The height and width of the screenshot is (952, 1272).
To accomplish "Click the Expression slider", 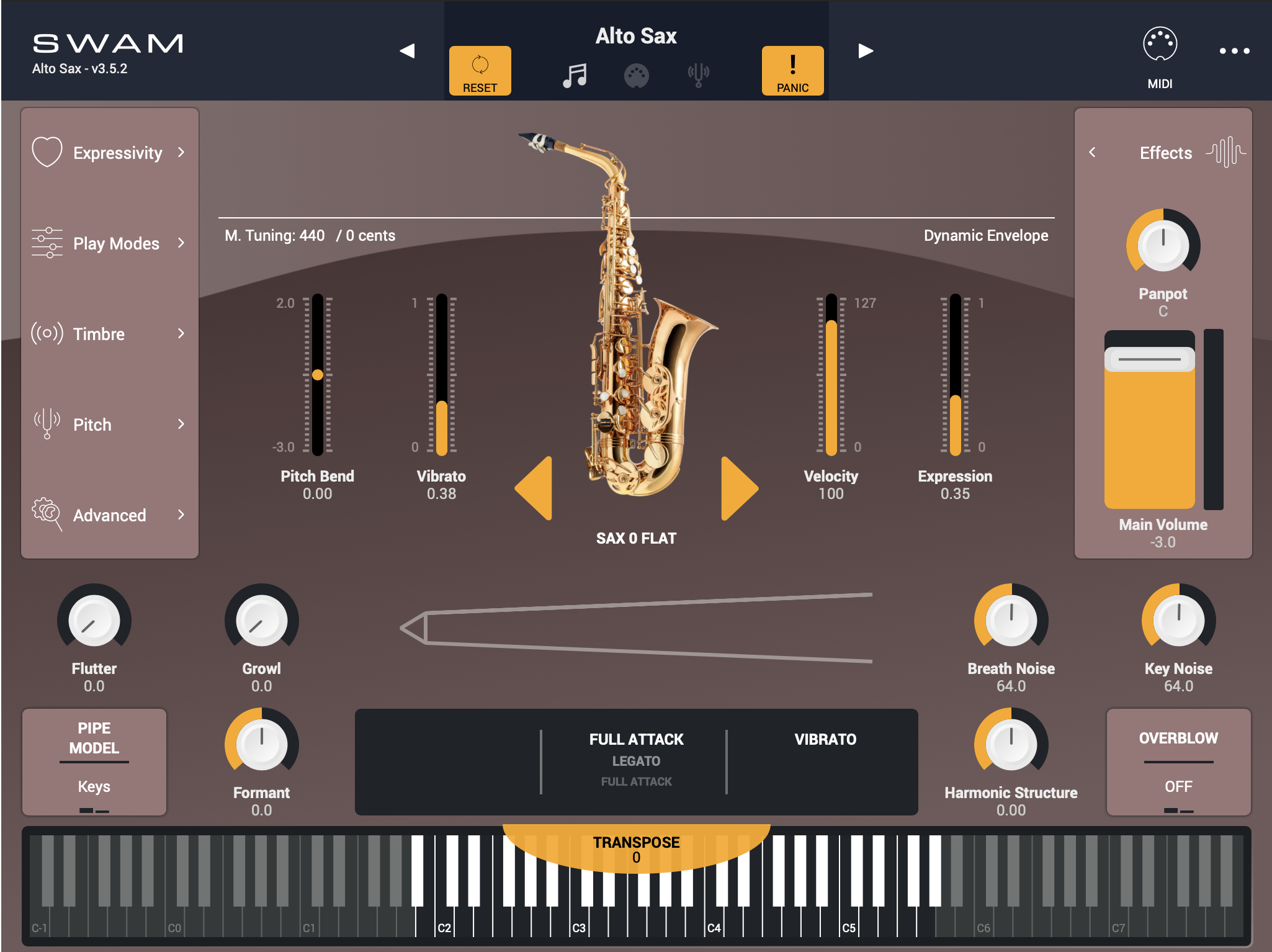I will pos(955,375).
